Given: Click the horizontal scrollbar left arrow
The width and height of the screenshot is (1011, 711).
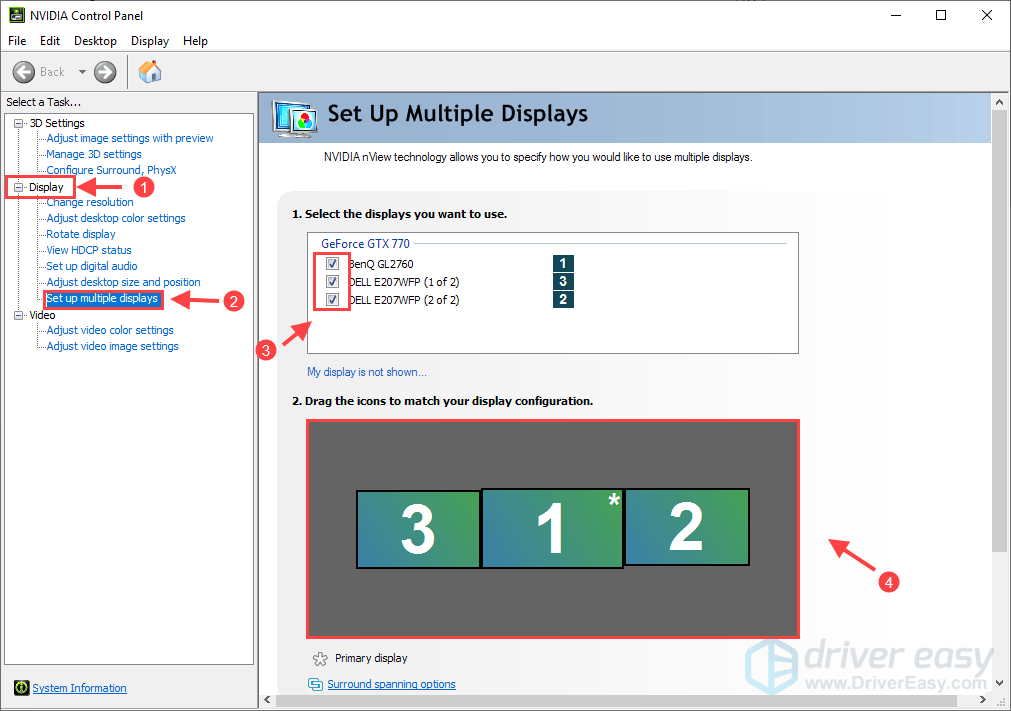Looking at the screenshot, I should (268, 700).
